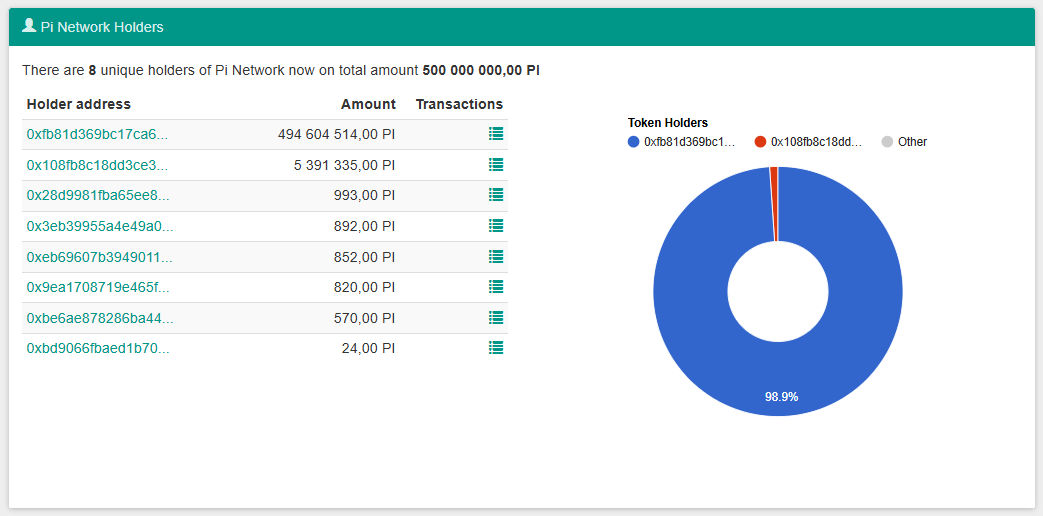1043x516 pixels.
Task: Click the blue legend dot for 0xfb81d369bc1
Action: coord(633,142)
